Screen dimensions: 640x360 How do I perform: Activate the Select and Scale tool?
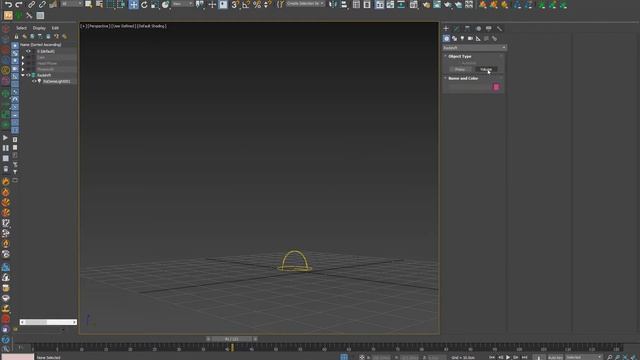[x=155, y=5]
